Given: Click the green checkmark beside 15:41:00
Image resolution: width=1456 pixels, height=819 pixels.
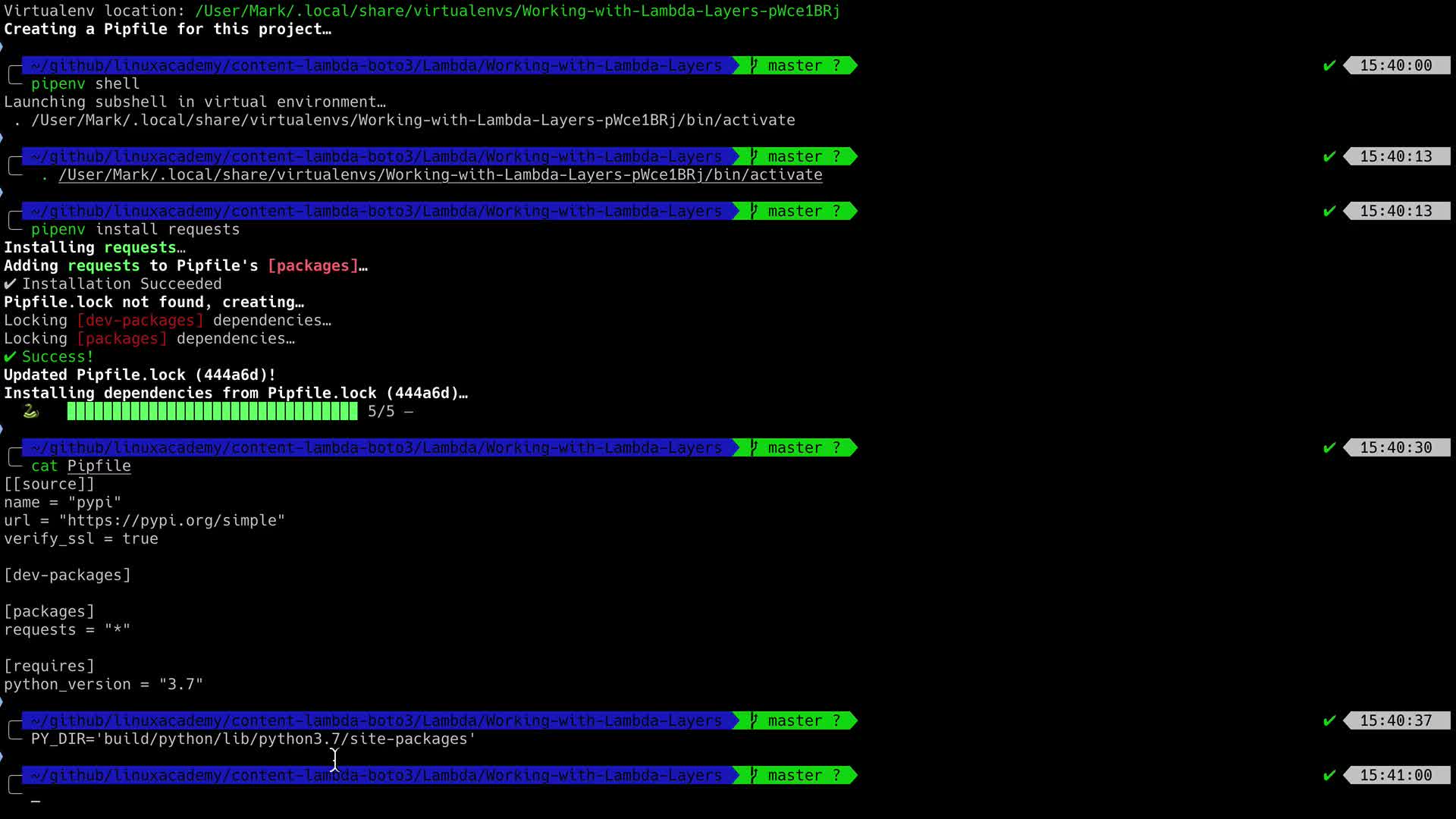Looking at the screenshot, I should (x=1329, y=776).
